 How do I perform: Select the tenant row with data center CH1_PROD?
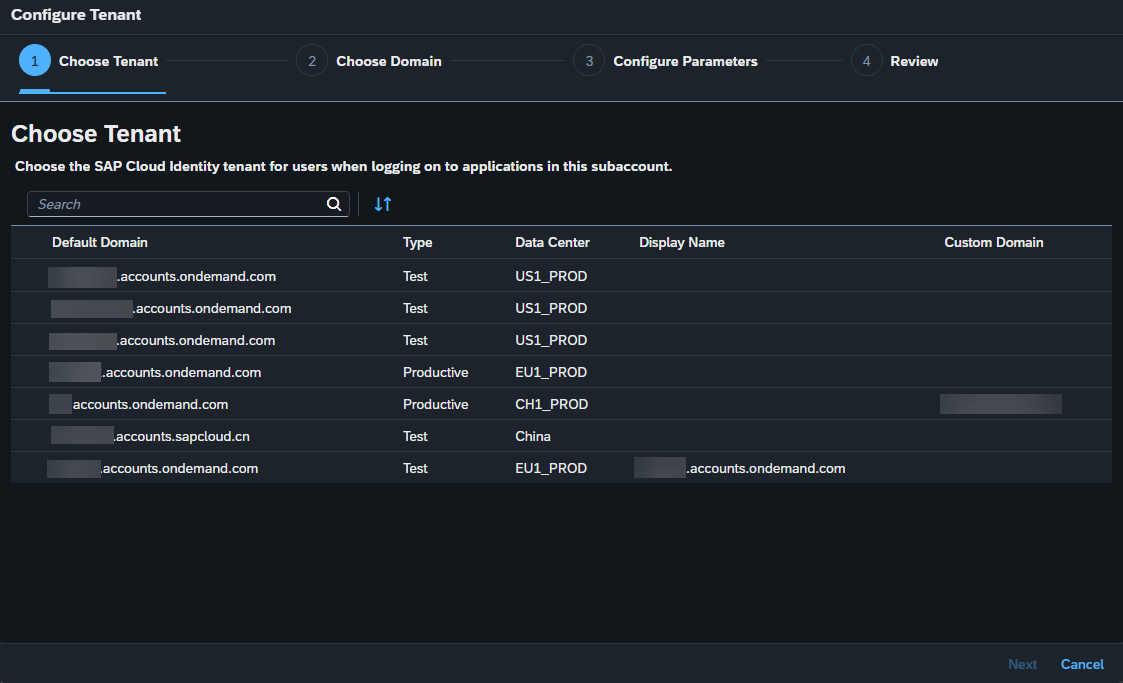click(x=561, y=404)
